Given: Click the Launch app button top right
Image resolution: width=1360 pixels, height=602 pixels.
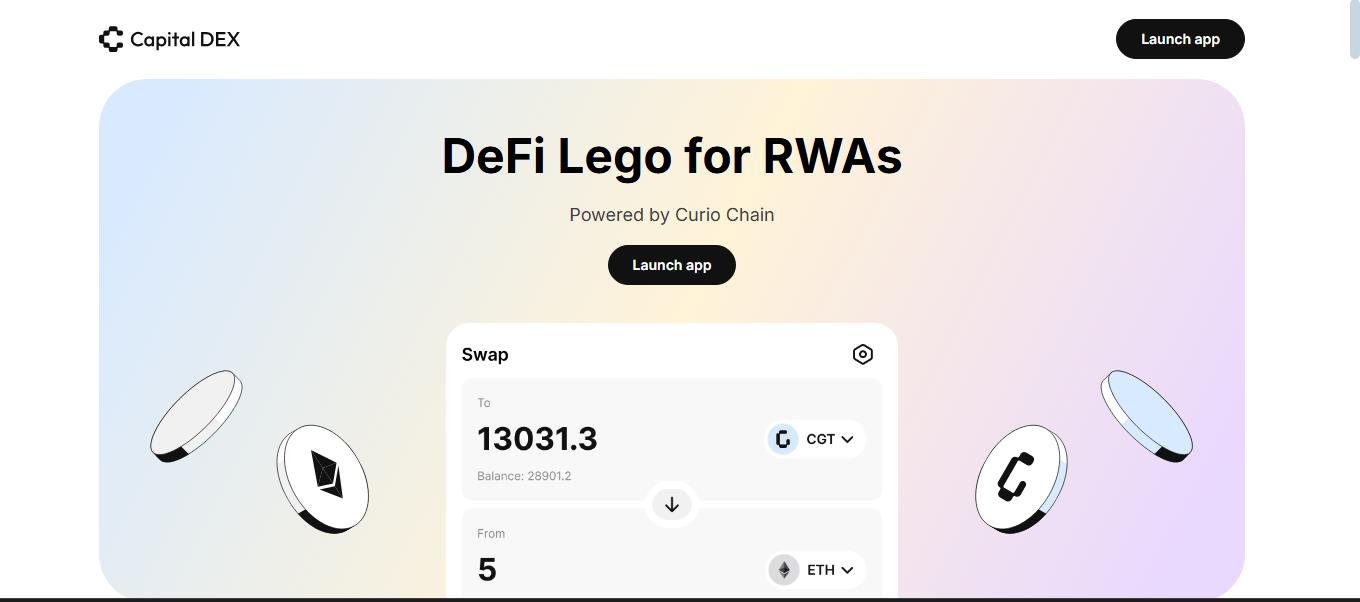Looking at the screenshot, I should click(1180, 39).
